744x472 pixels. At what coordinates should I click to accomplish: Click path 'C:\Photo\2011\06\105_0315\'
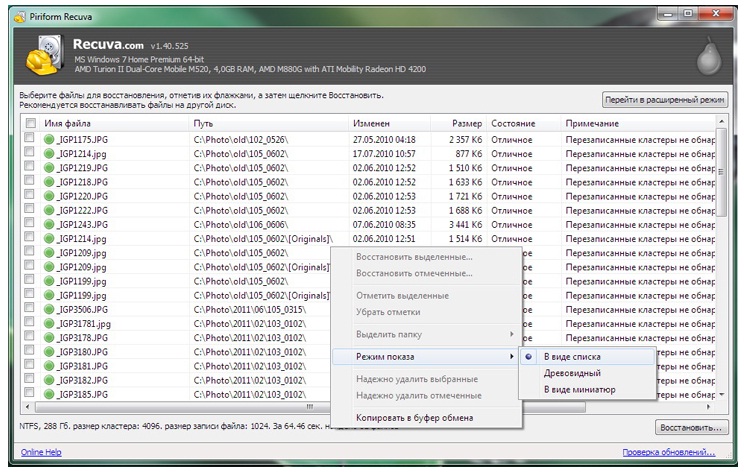[x=250, y=309]
